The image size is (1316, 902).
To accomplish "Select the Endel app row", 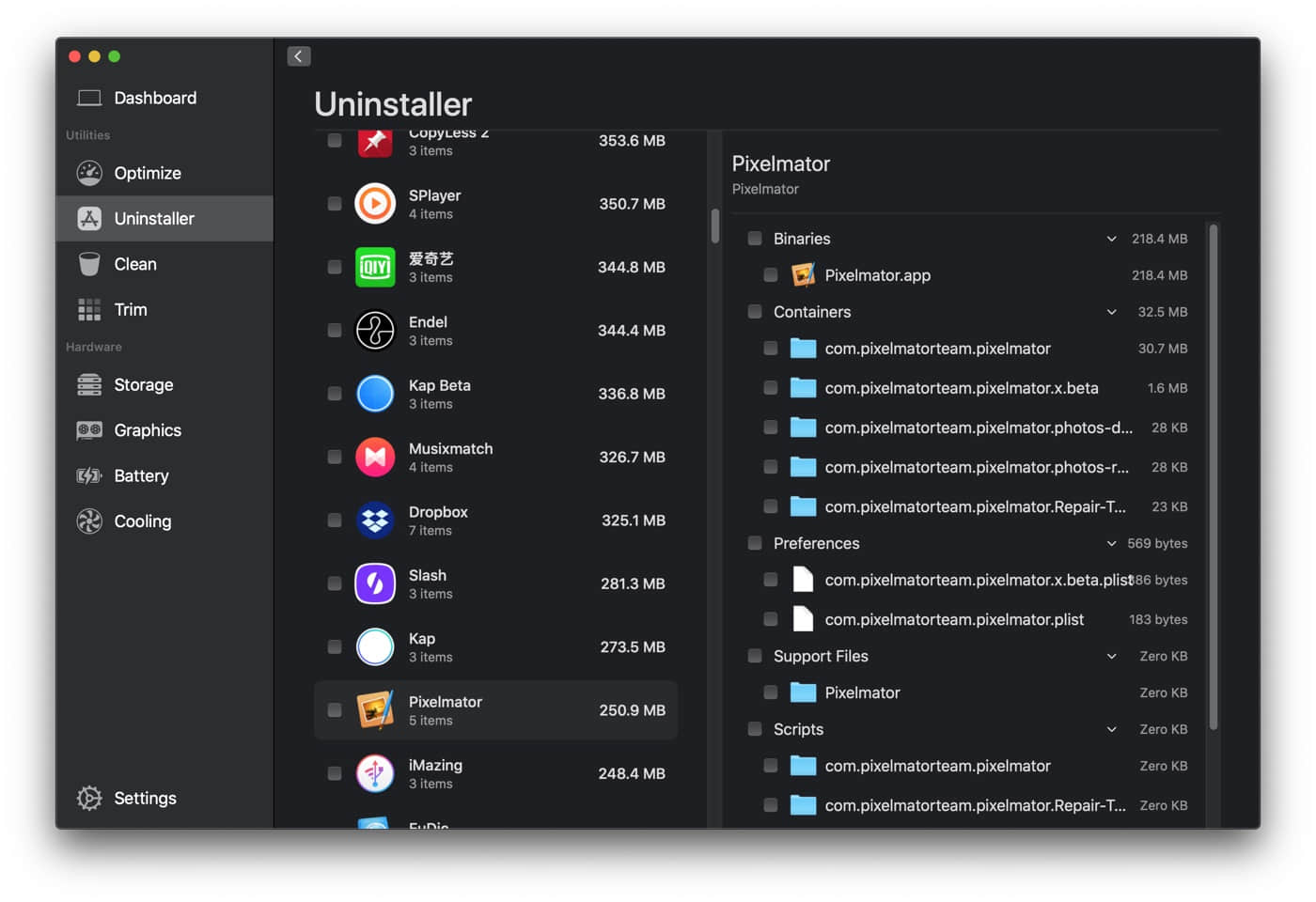I will (x=495, y=331).
